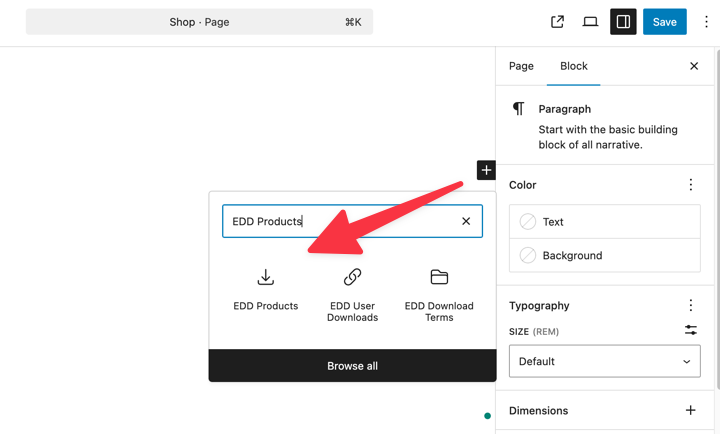Screen dimensions: 720x434
Task: Open the Shop · Page command palette bar
Action: [199, 22]
